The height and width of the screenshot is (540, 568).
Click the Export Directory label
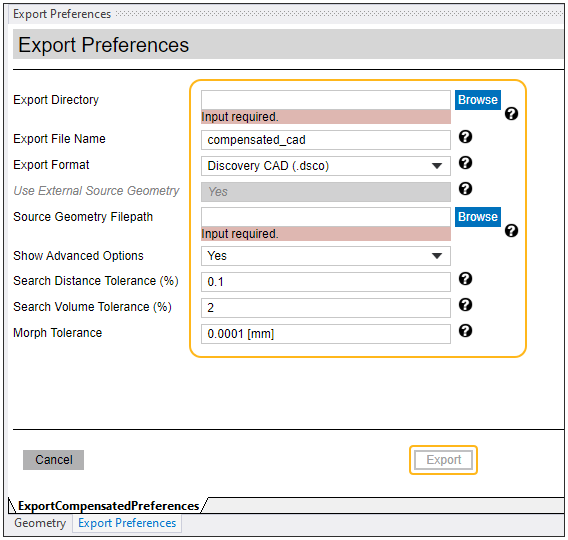click(56, 100)
